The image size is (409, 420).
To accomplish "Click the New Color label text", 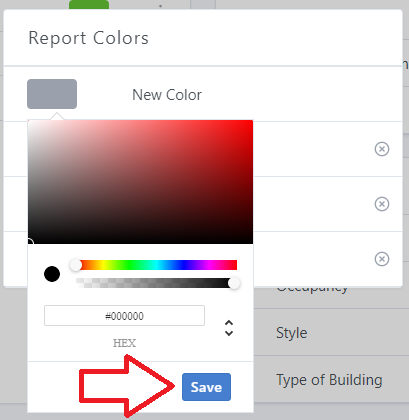I will click(167, 95).
